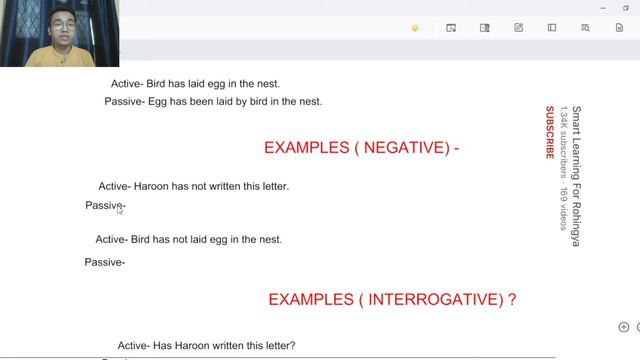The image size is (640, 360).
Task: Click line 'Passive- Egg has been laid by bird'
Action: pos(213,101)
